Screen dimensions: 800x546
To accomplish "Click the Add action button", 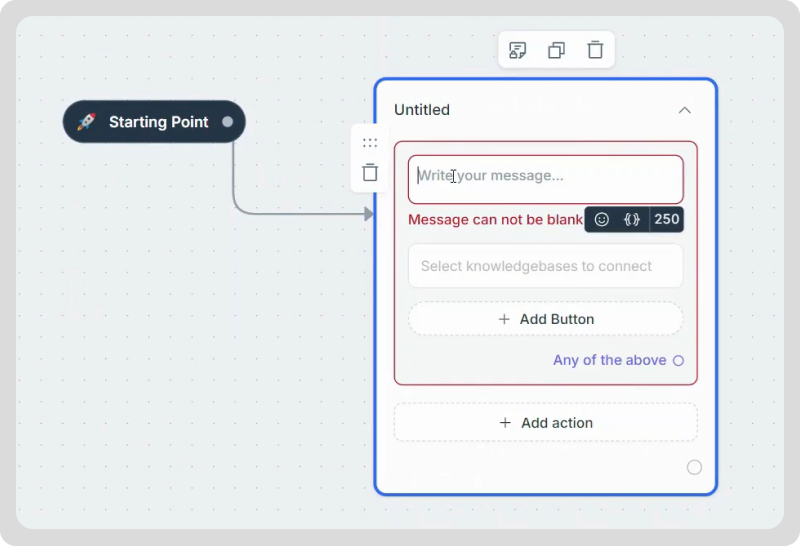I will coord(545,423).
